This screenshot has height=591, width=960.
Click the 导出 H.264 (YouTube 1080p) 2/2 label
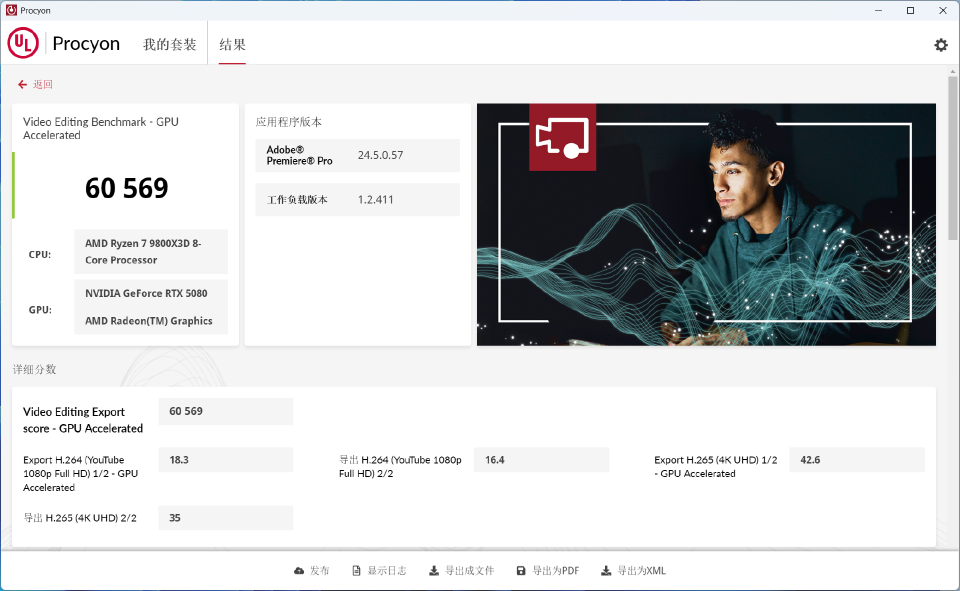tap(400, 467)
